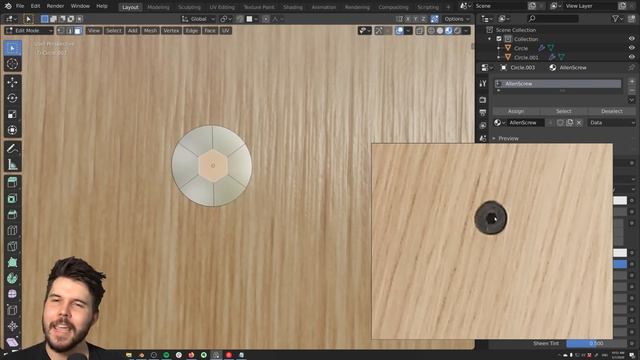Unlink the AllenScrew material
The width and height of the screenshot is (640, 360).
[579, 122]
